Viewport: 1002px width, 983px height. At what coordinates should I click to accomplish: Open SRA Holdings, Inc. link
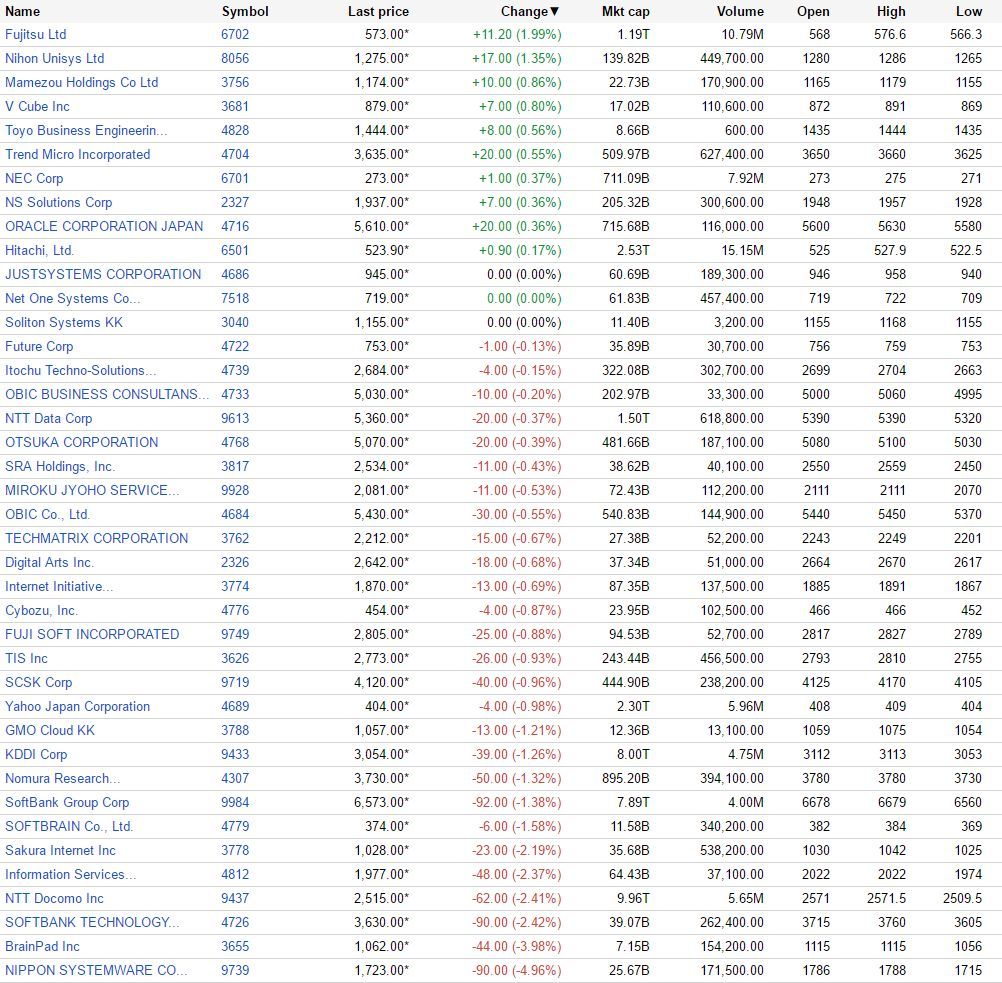pyautogui.click(x=60, y=466)
